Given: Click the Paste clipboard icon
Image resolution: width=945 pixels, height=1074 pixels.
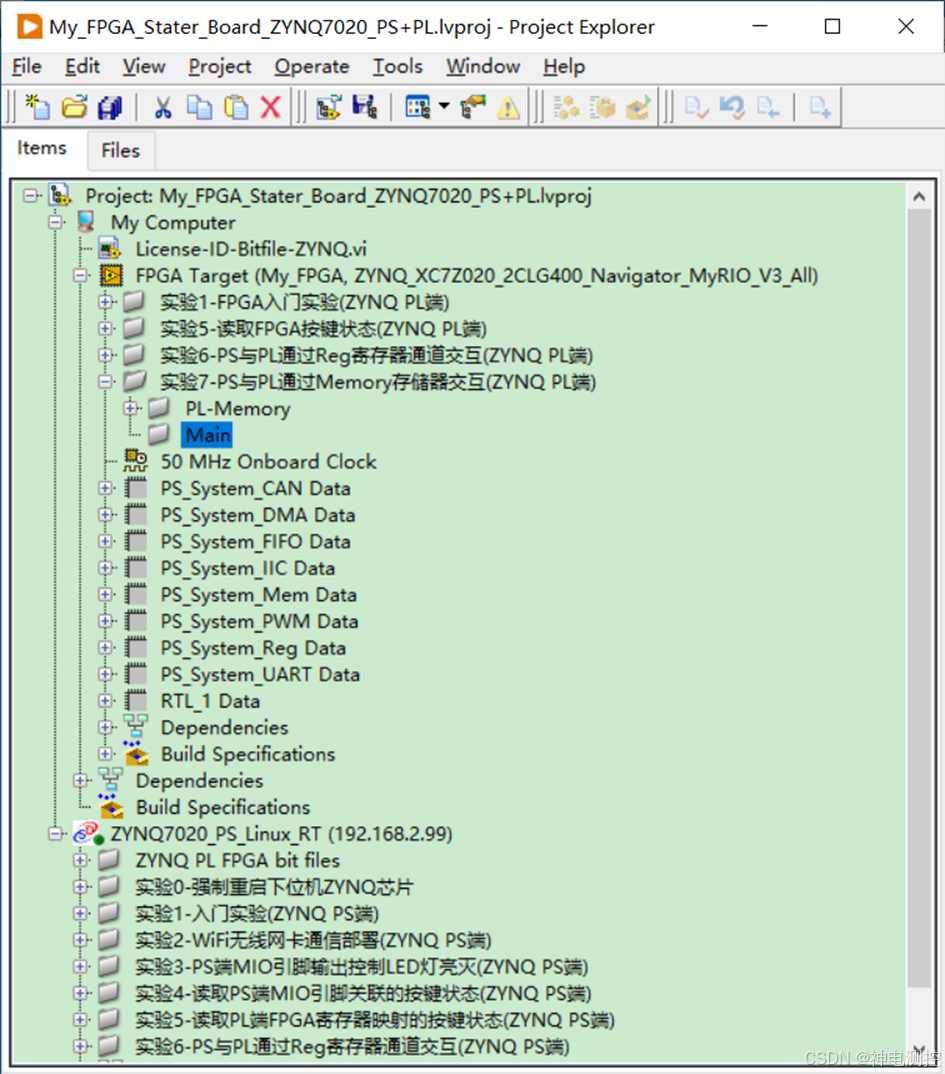Looking at the screenshot, I should point(236,107).
